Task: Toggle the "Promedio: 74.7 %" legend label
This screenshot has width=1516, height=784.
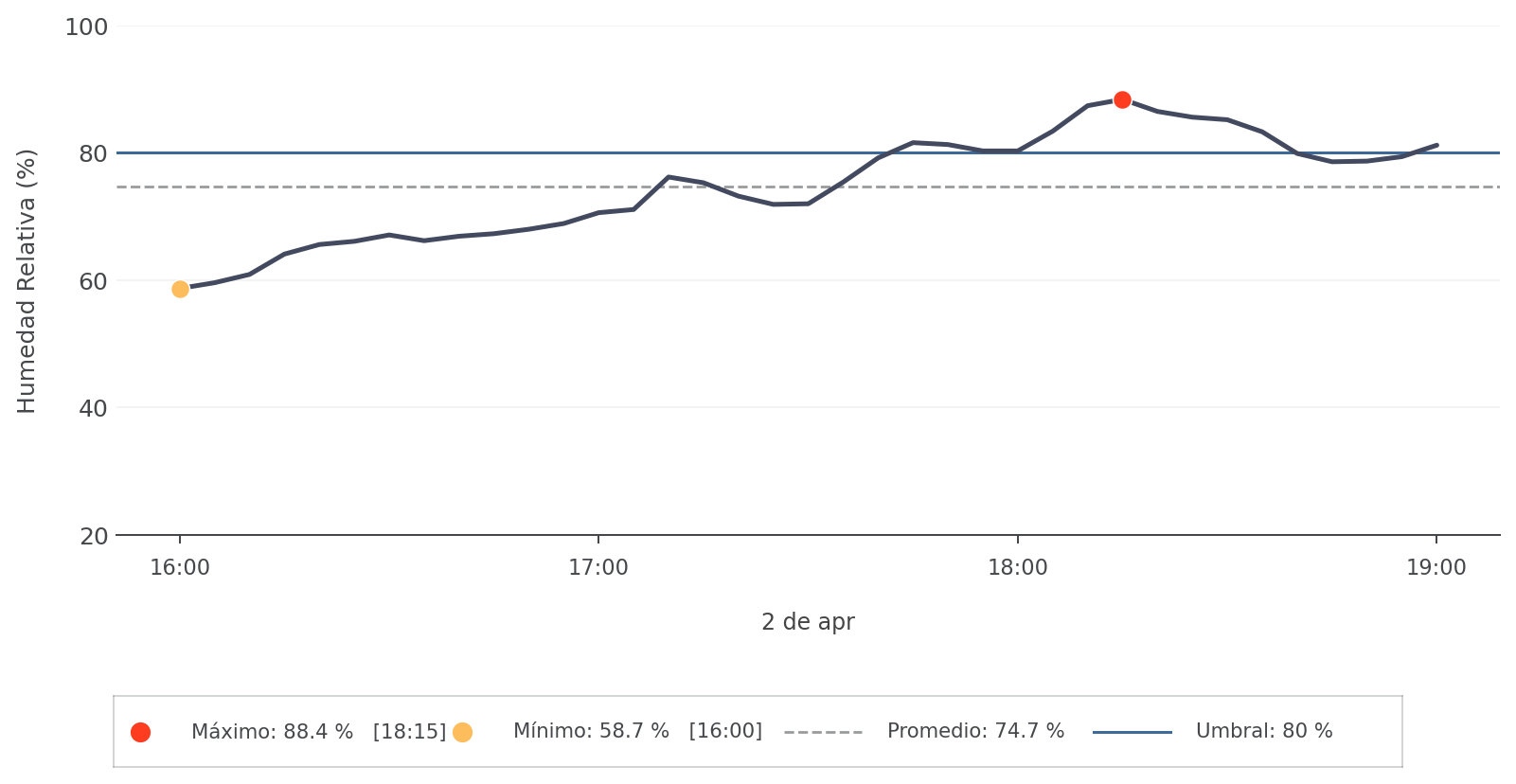Action: pyautogui.click(x=975, y=732)
